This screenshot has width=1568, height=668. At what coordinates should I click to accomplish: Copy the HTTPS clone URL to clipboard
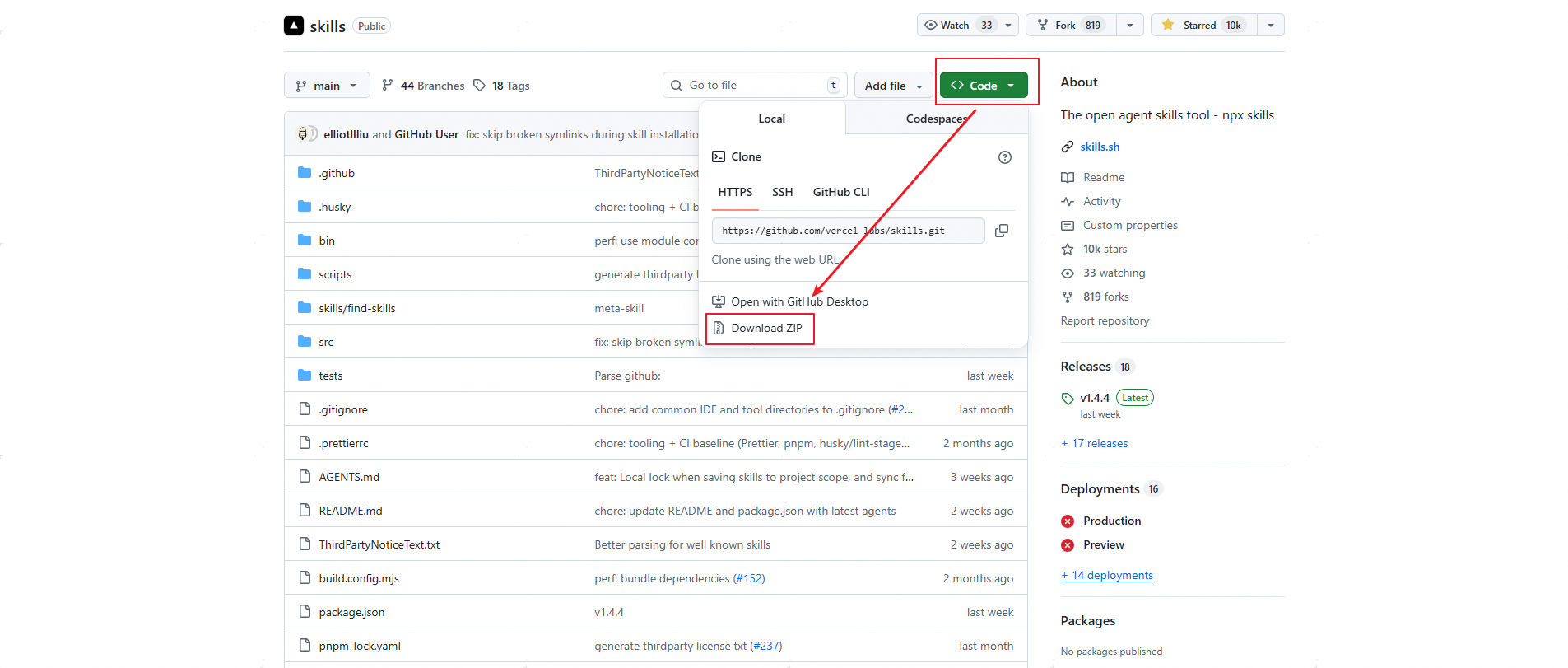[1002, 231]
